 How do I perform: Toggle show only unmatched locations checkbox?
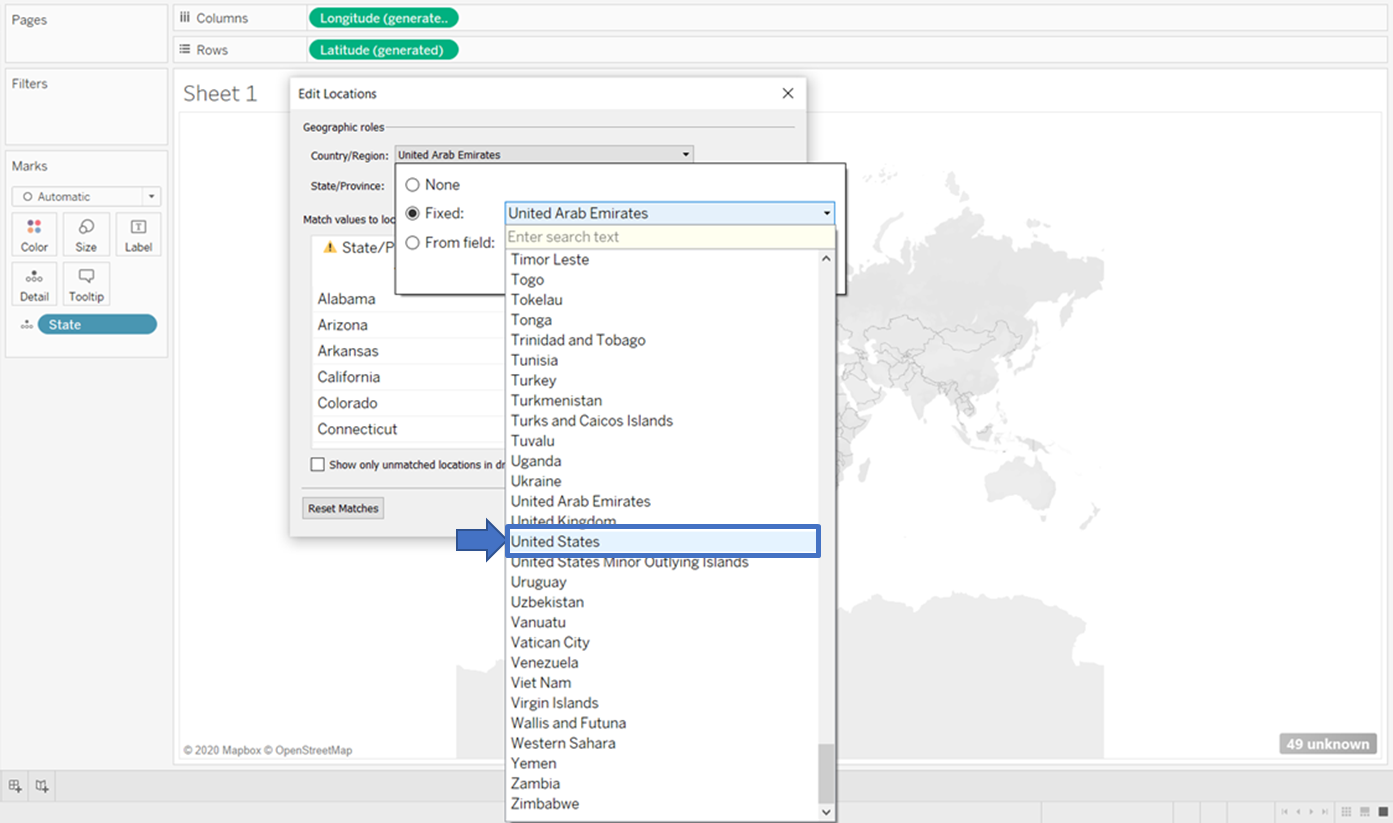(318, 464)
